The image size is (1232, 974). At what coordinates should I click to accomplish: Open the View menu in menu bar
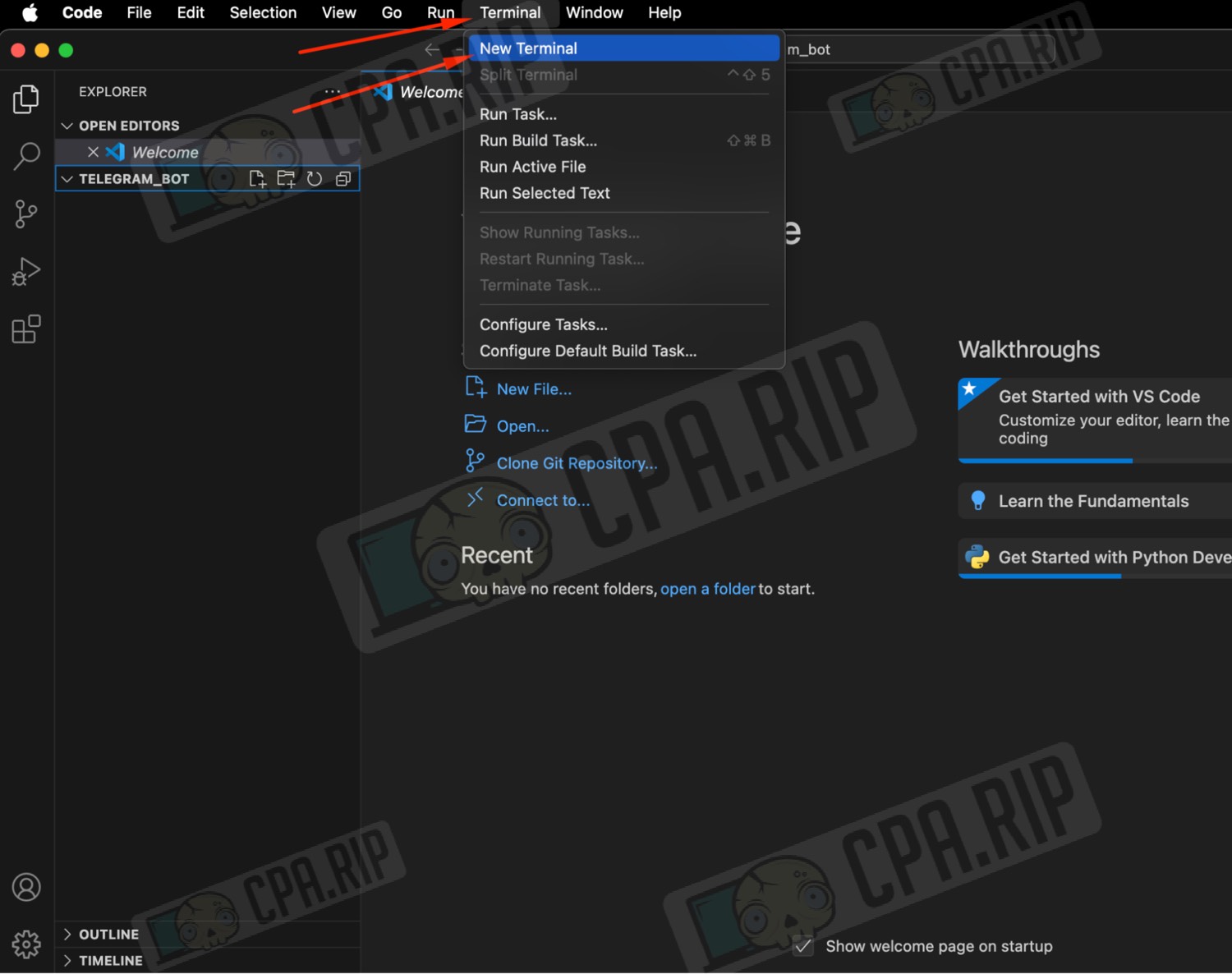(338, 13)
